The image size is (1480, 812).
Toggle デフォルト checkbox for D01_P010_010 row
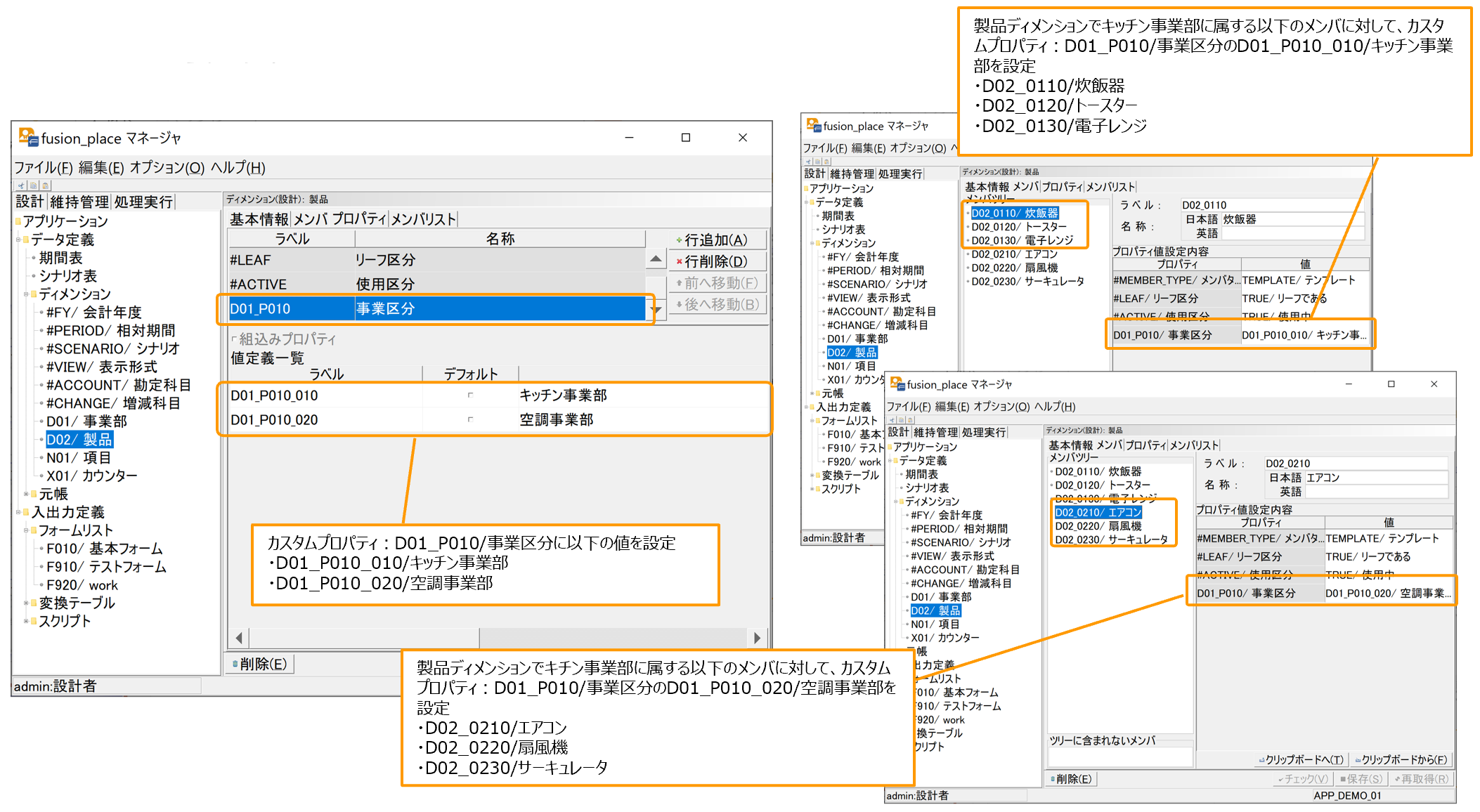click(x=470, y=395)
